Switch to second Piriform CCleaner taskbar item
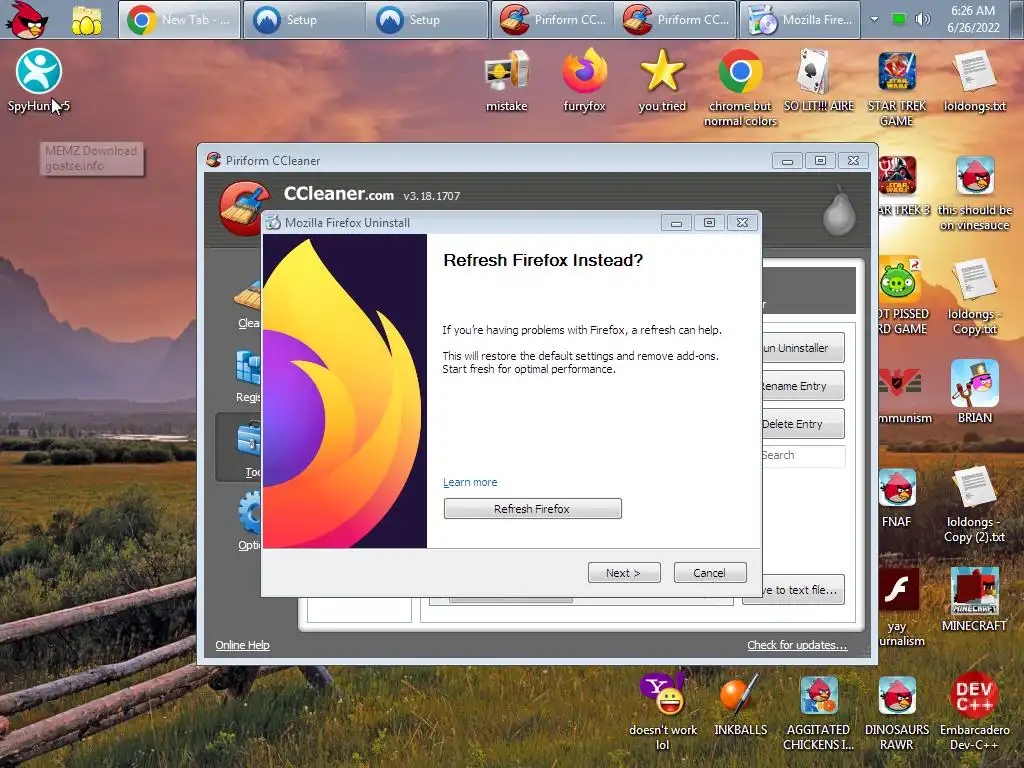The width and height of the screenshot is (1024, 768). pos(675,20)
